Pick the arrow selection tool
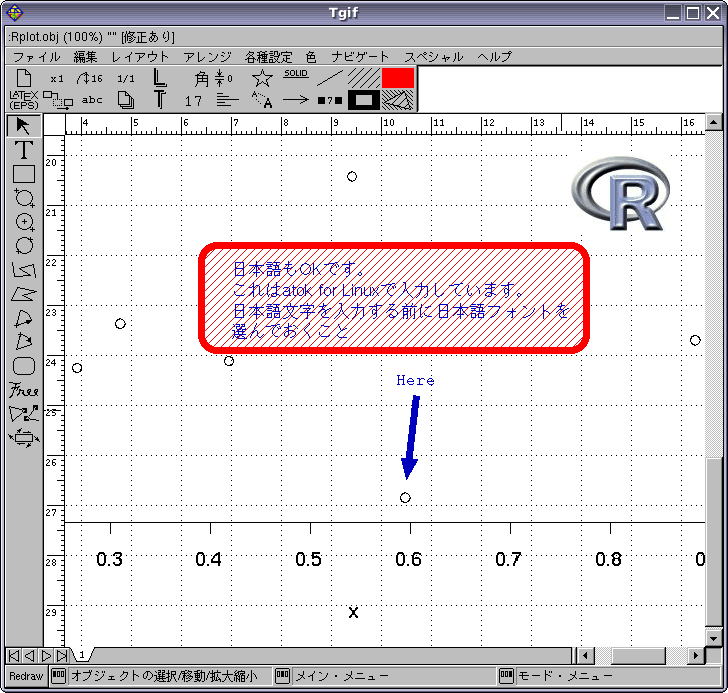The image size is (728, 693). pos(24,125)
